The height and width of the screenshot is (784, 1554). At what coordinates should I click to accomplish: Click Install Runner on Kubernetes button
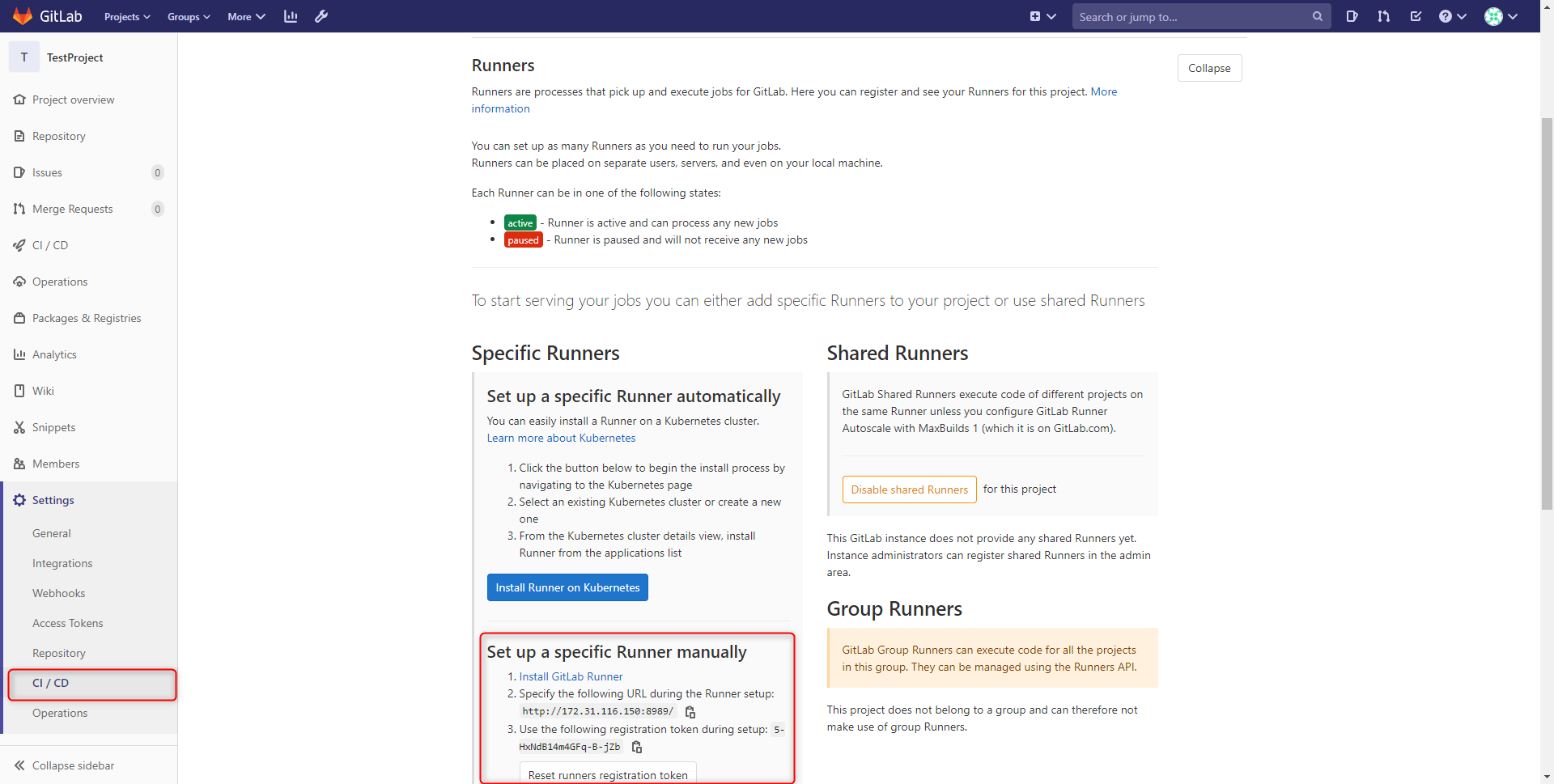pyautogui.click(x=567, y=587)
